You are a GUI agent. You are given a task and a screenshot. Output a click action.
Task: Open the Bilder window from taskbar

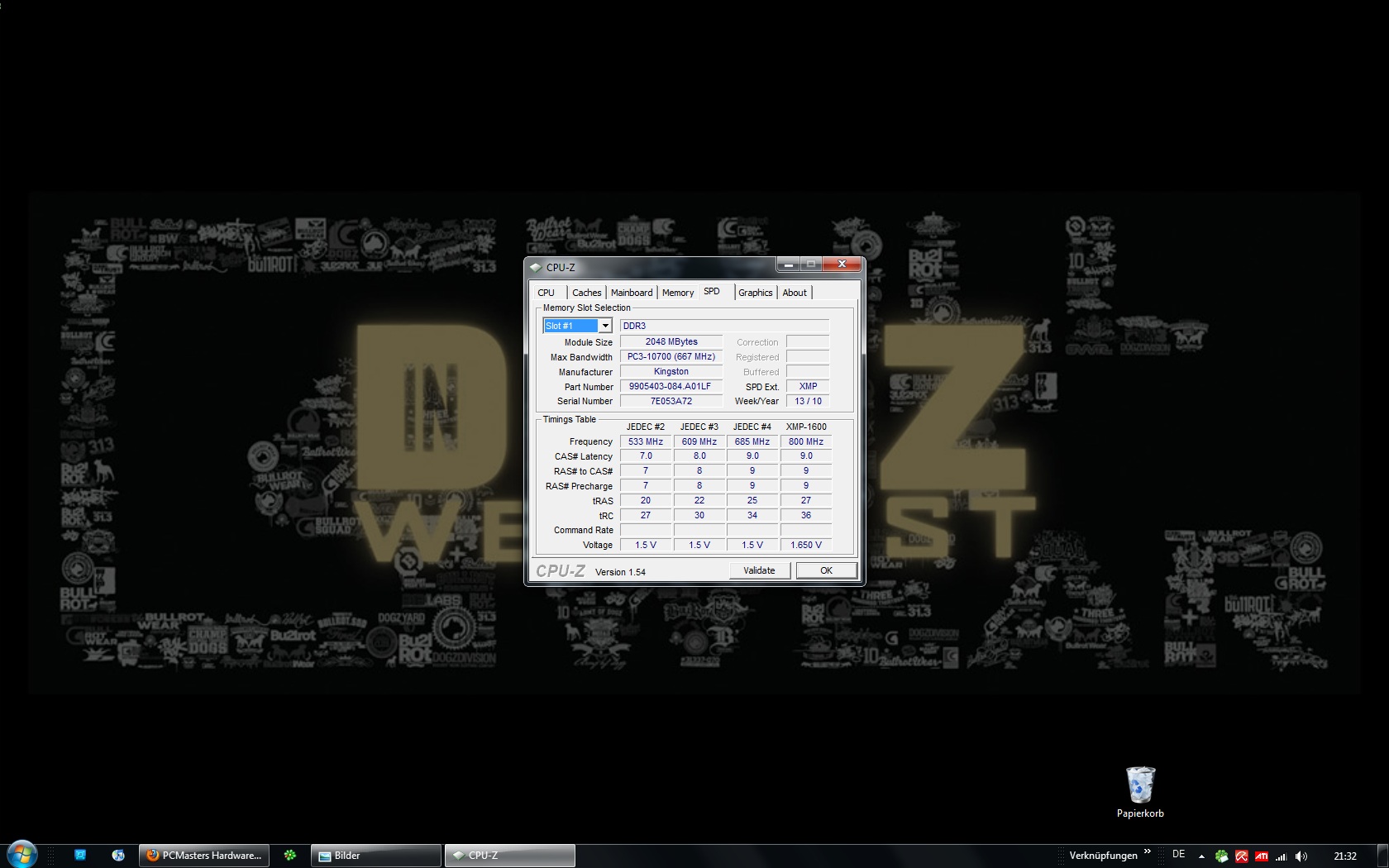point(376,856)
